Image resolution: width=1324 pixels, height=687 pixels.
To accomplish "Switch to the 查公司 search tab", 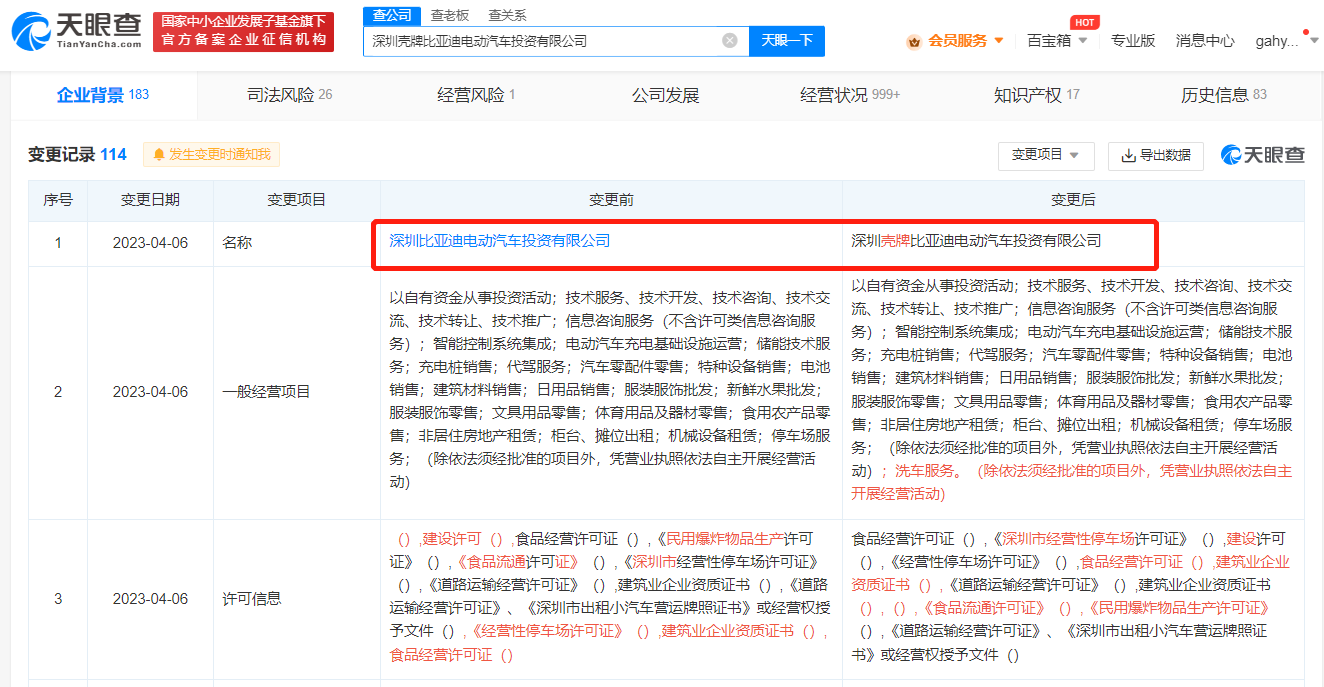I will 391,15.
